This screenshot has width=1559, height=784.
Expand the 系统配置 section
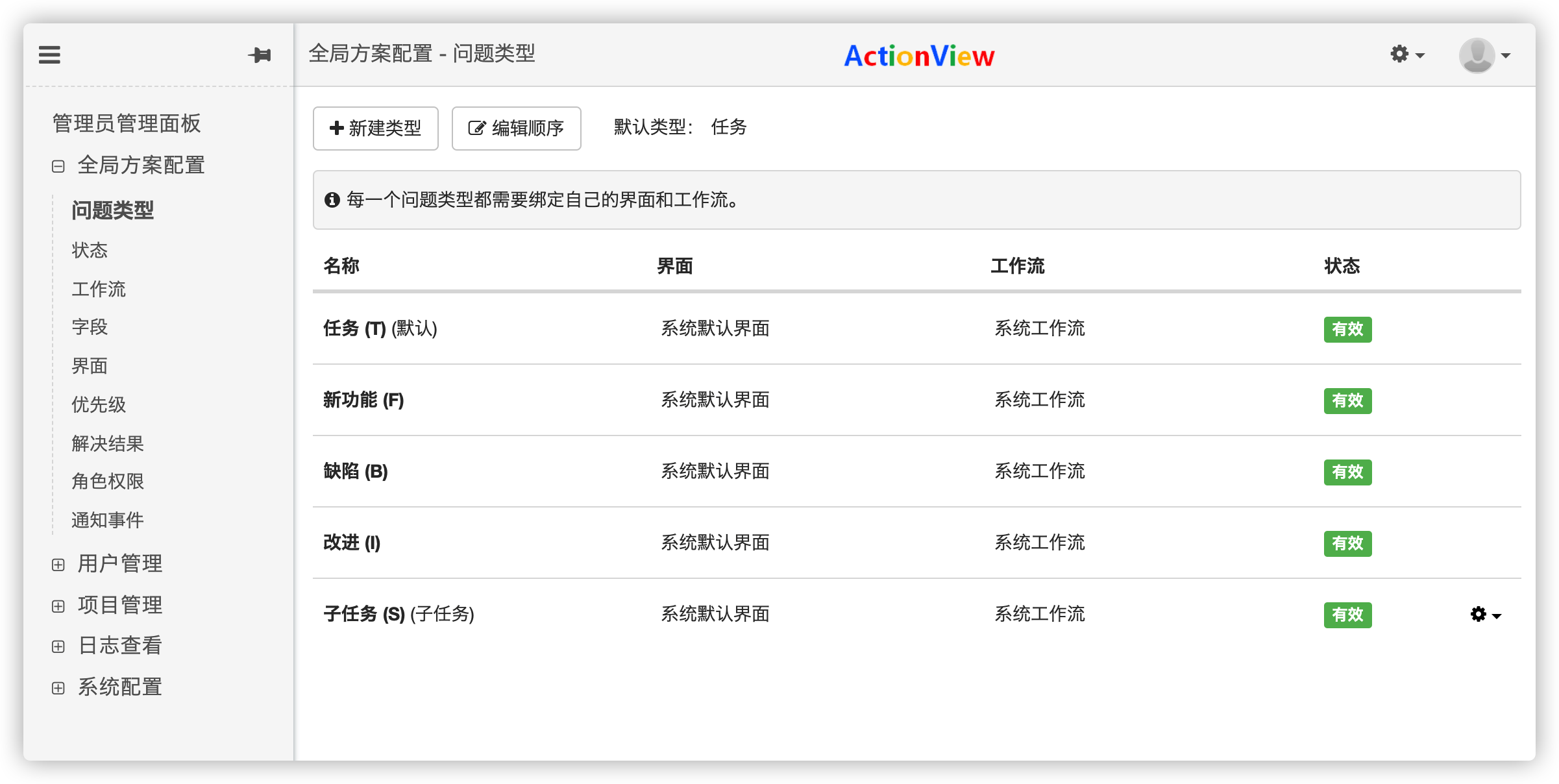pyautogui.click(x=58, y=687)
